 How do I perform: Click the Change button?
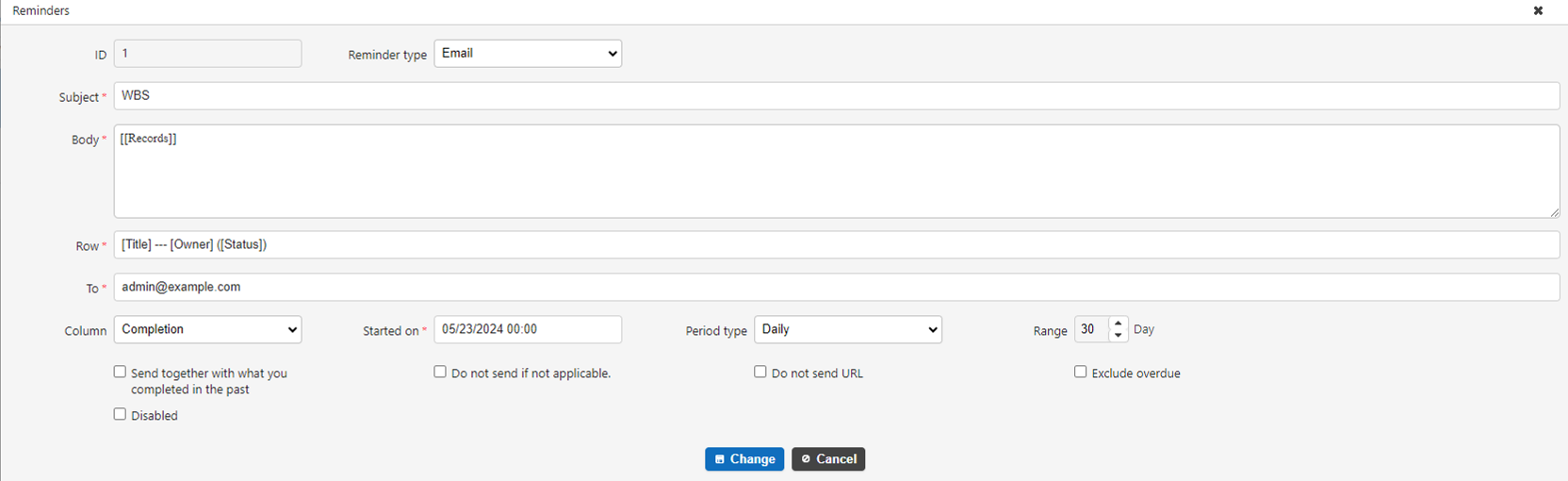744,459
